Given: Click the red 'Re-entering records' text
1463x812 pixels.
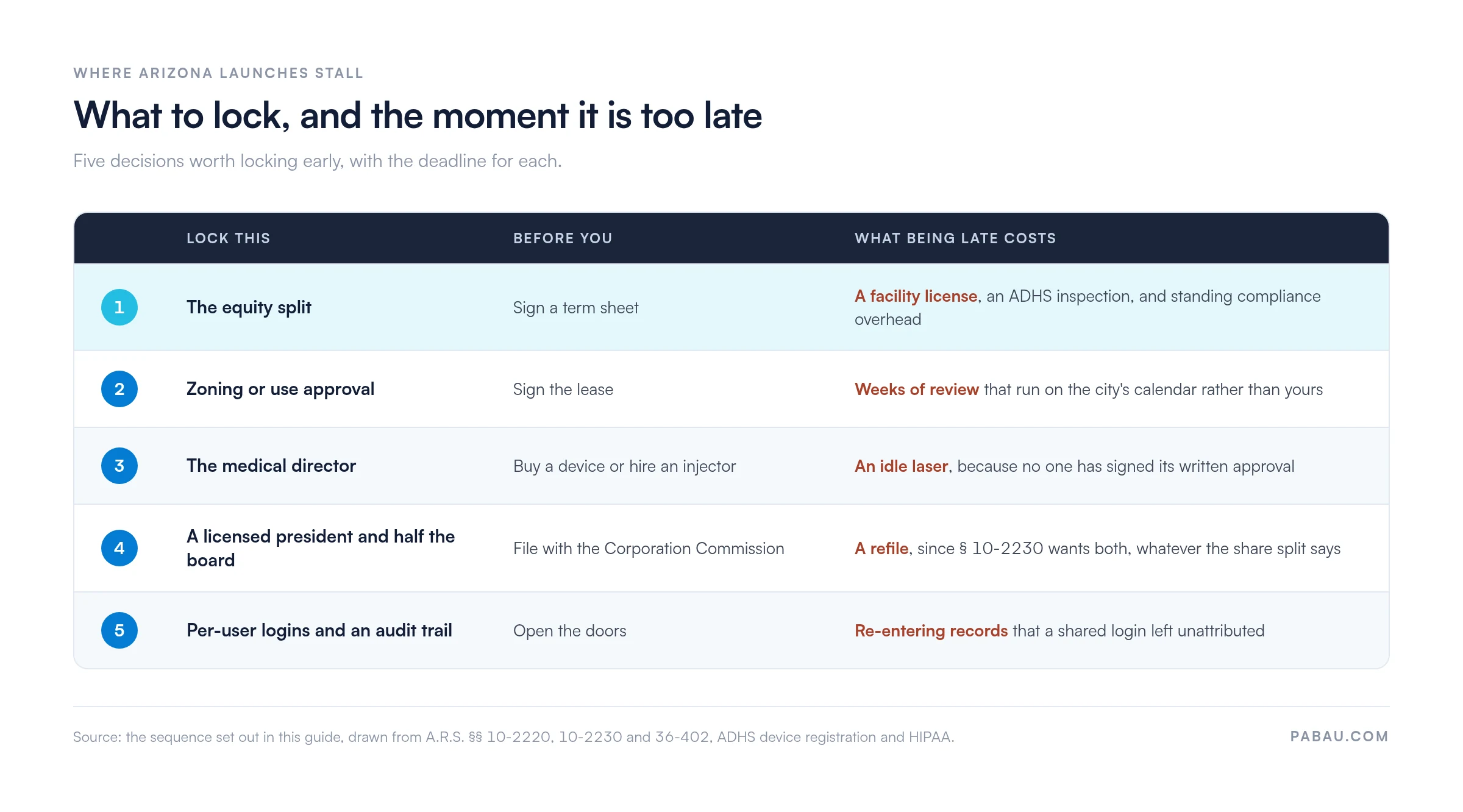Looking at the screenshot, I should [931, 631].
